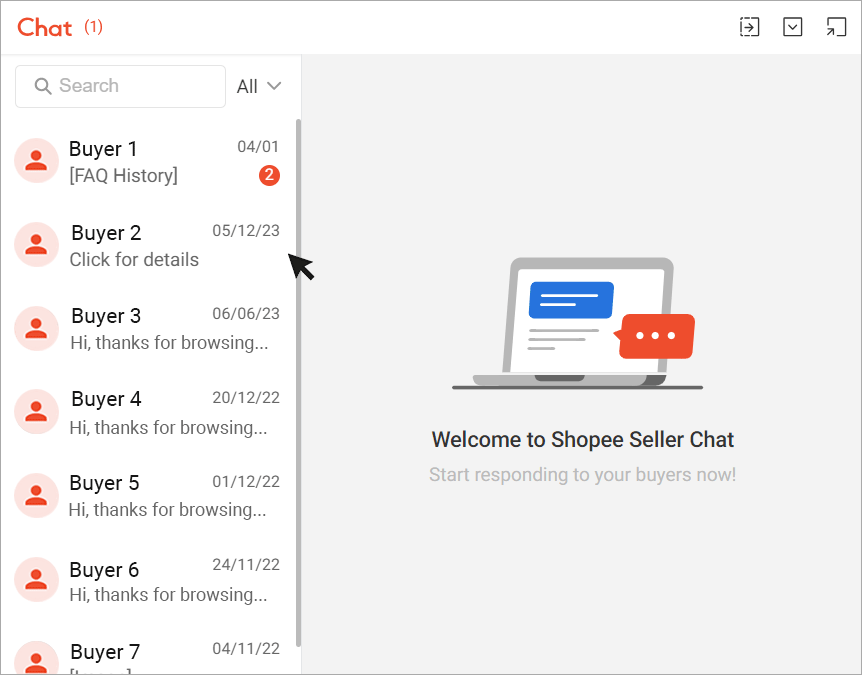Pop out chat into a new window
The width and height of the screenshot is (862, 675).
(x=749, y=27)
